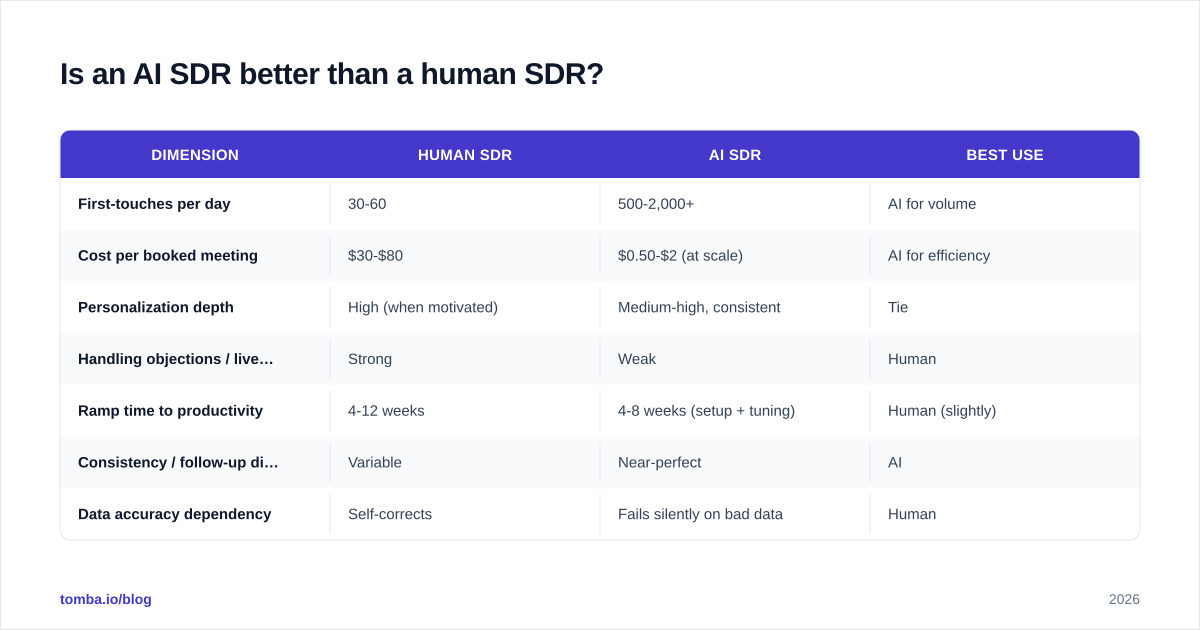Click 'Cost per booked meeting' row label
The width and height of the screenshot is (1200, 630).
(x=168, y=256)
